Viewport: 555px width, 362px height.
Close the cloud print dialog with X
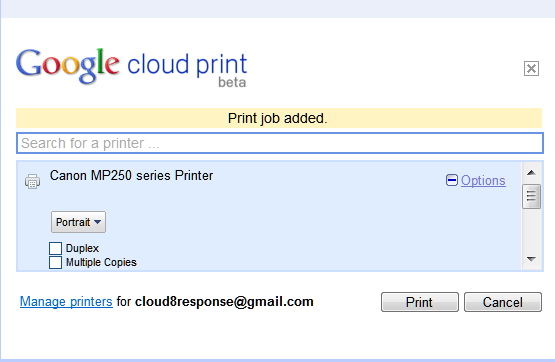coord(531,68)
